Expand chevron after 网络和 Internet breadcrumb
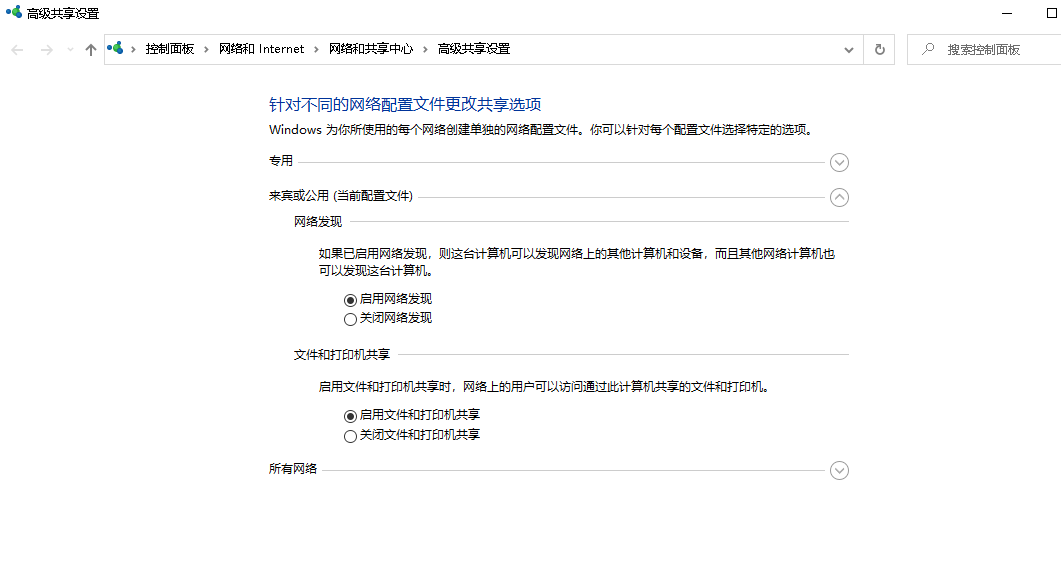 pyautogui.click(x=316, y=49)
